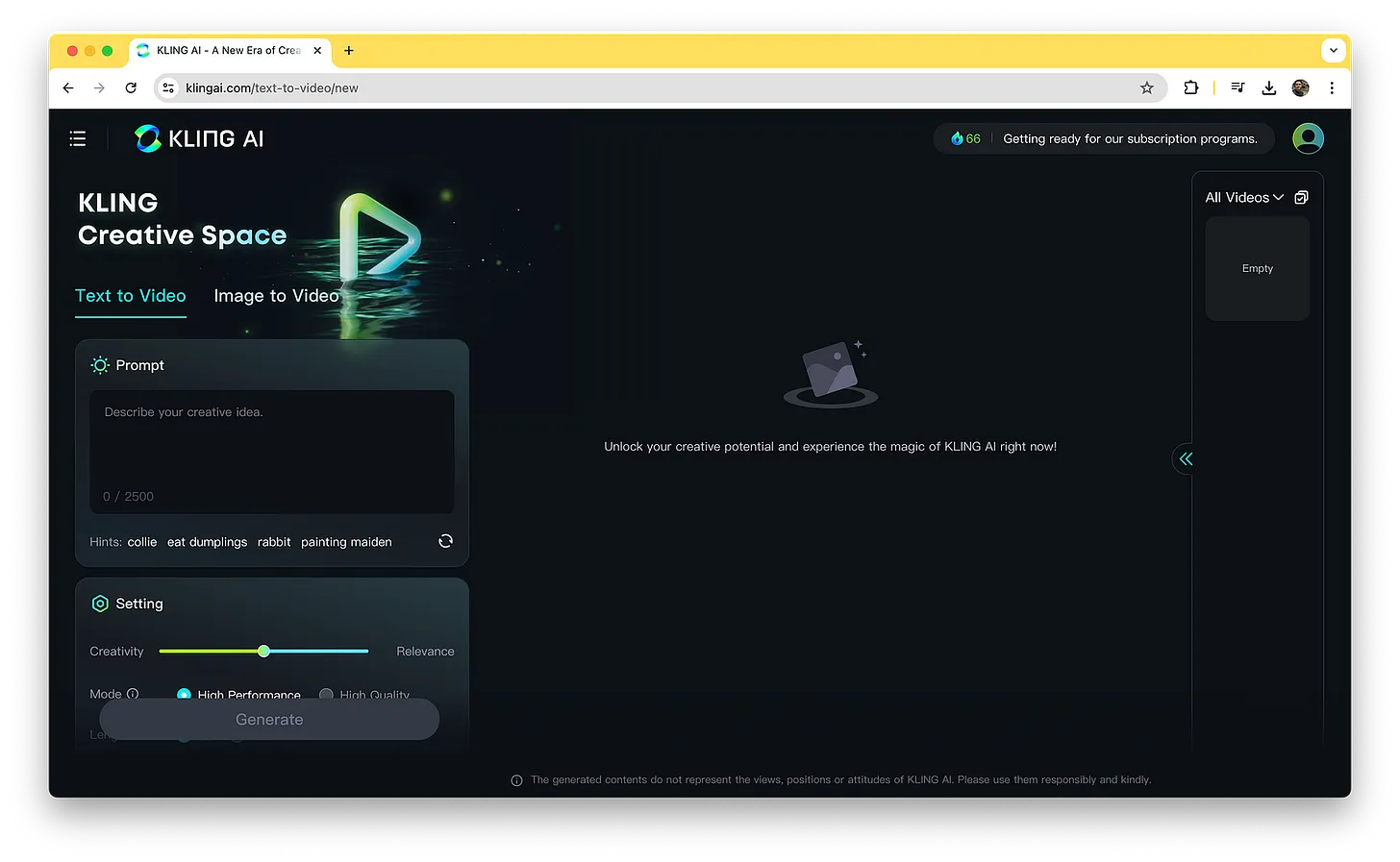1400x862 pixels.
Task: Open the All Videos dropdown
Action: click(x=1244, y=197)
